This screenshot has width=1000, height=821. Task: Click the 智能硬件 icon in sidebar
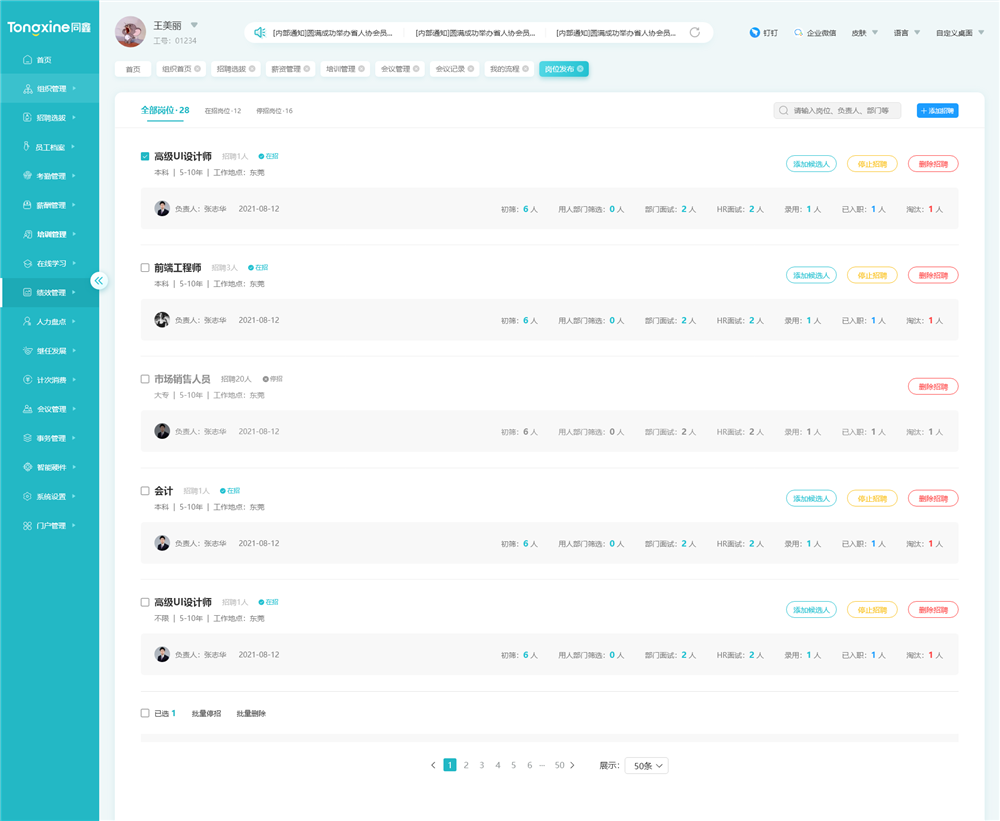click(28, 467)
